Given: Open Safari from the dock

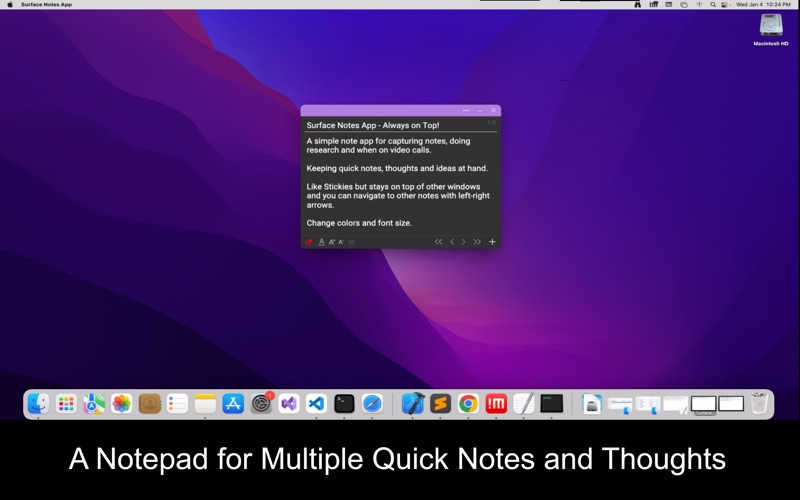Looking at the screenshot, I should click(x=372, y=404).
